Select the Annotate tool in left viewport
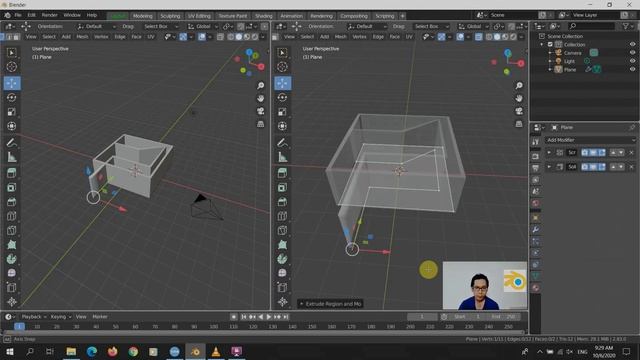 (x=11, y=143)
